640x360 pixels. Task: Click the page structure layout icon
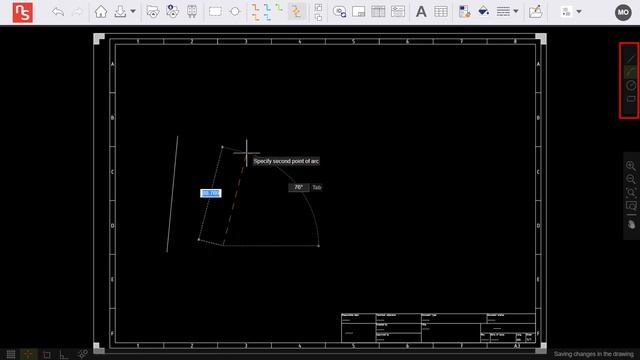[x=566, y=11]
